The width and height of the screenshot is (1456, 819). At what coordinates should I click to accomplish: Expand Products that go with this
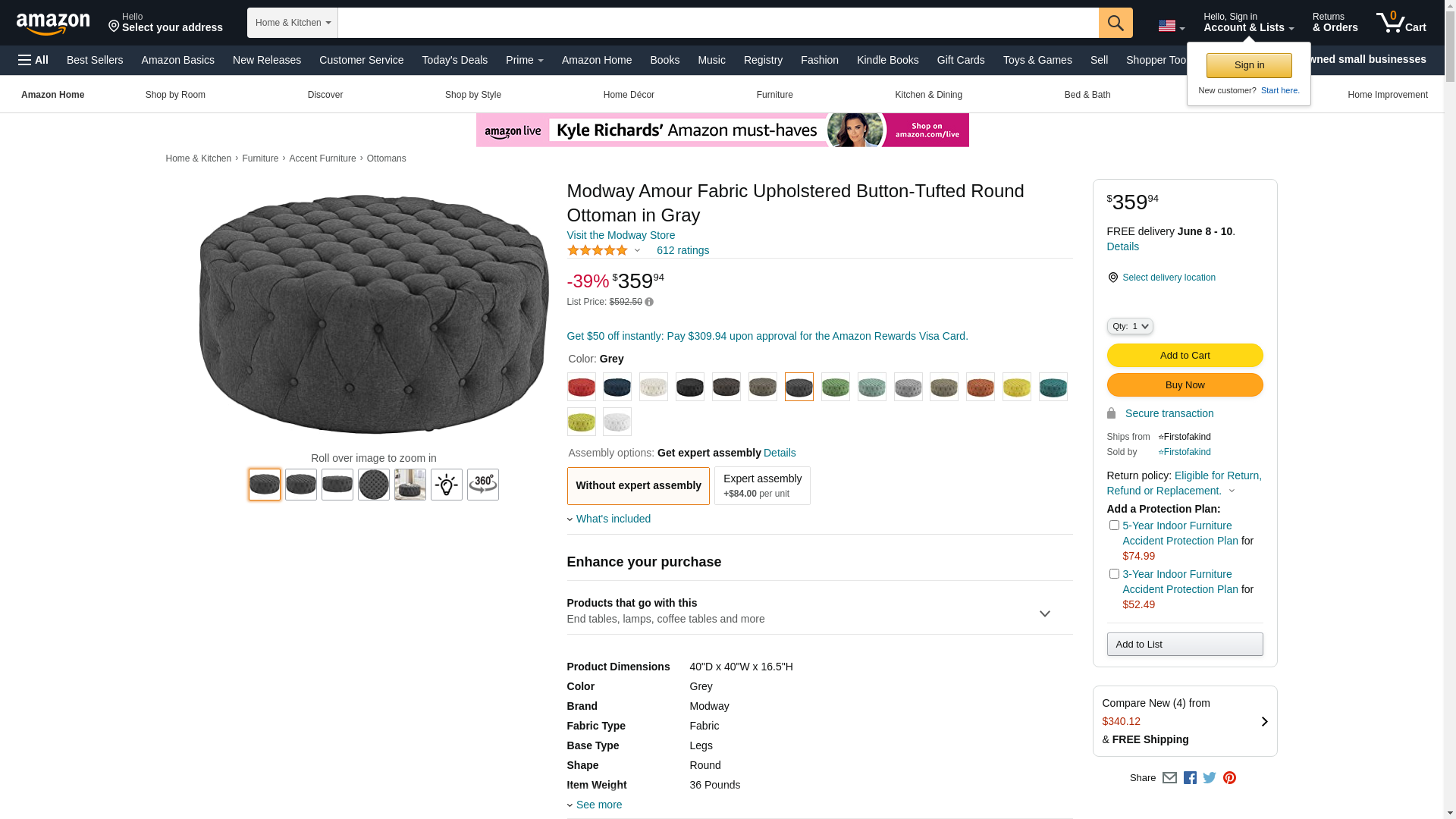click(1044, 613)
